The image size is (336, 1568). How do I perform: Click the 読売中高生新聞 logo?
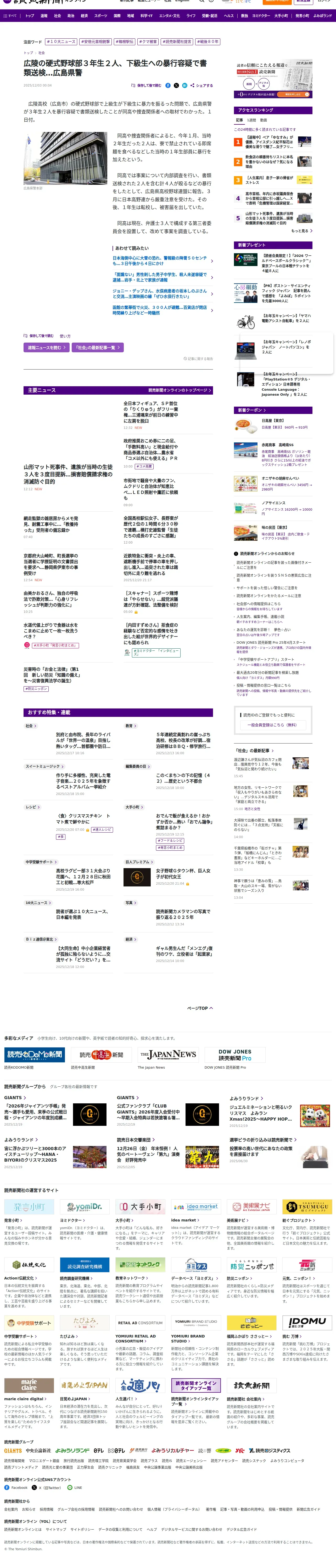[101, 1054]
